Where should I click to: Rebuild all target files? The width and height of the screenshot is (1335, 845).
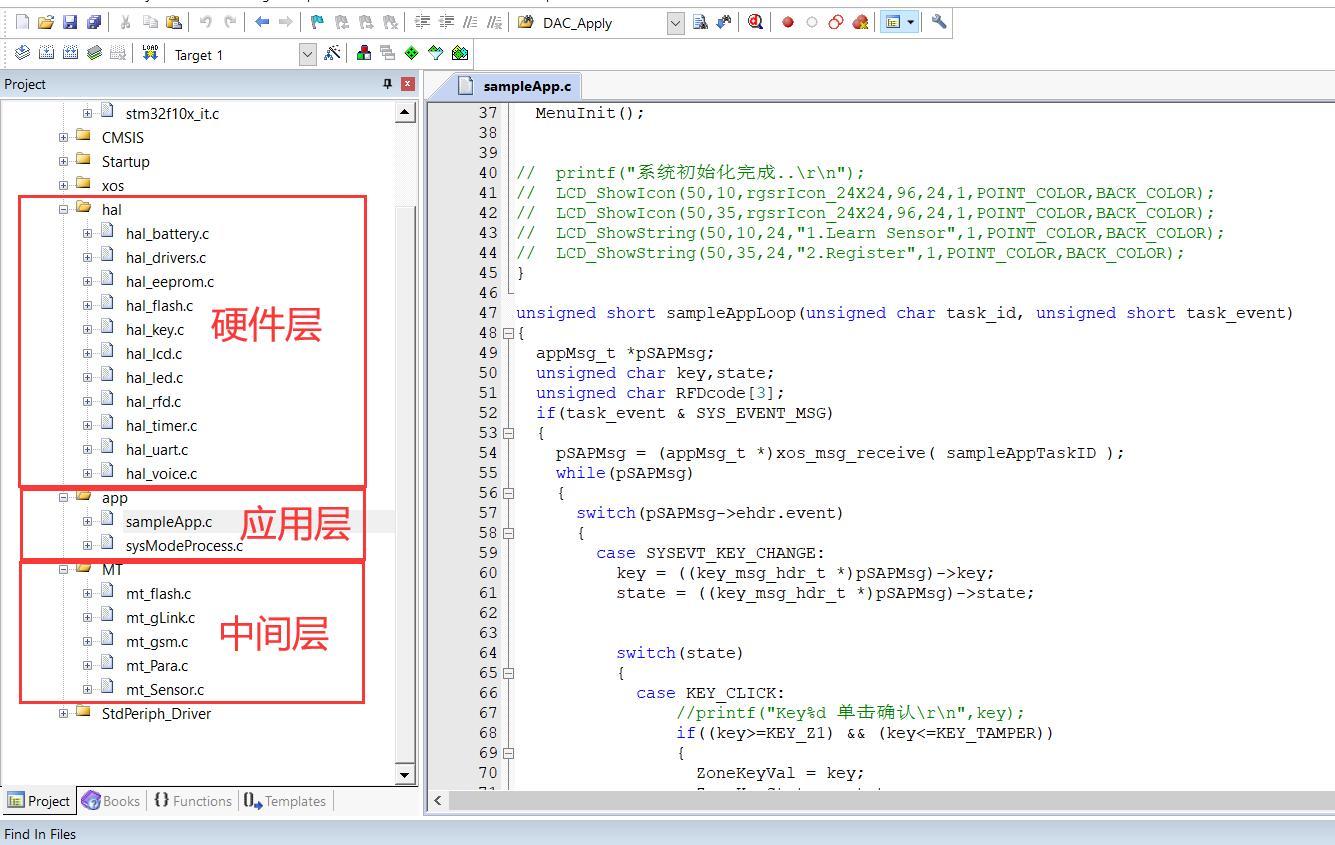pyautogui.click(x=70, y=53)
